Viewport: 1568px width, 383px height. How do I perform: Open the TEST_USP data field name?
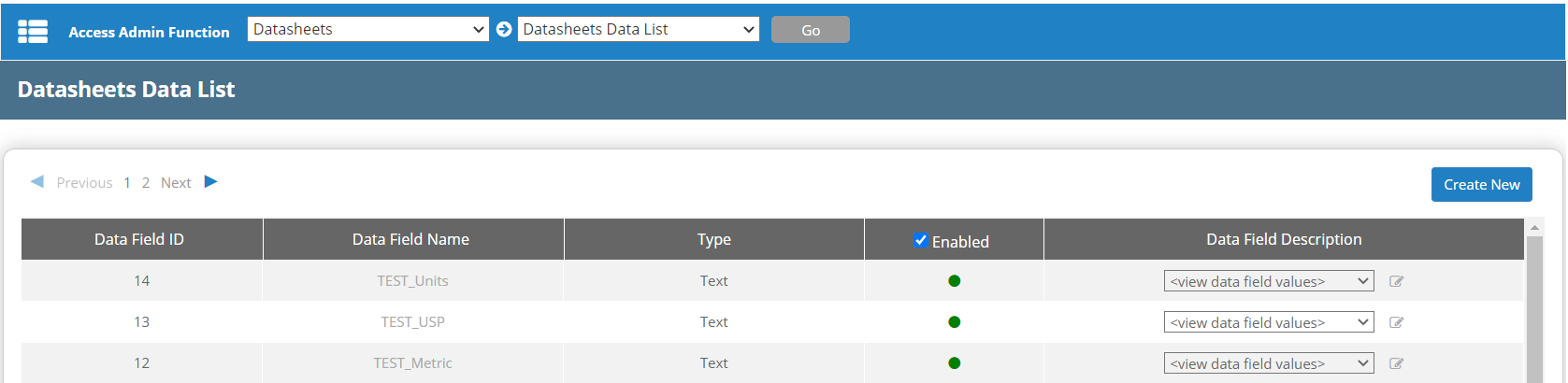tap(412, 322)
